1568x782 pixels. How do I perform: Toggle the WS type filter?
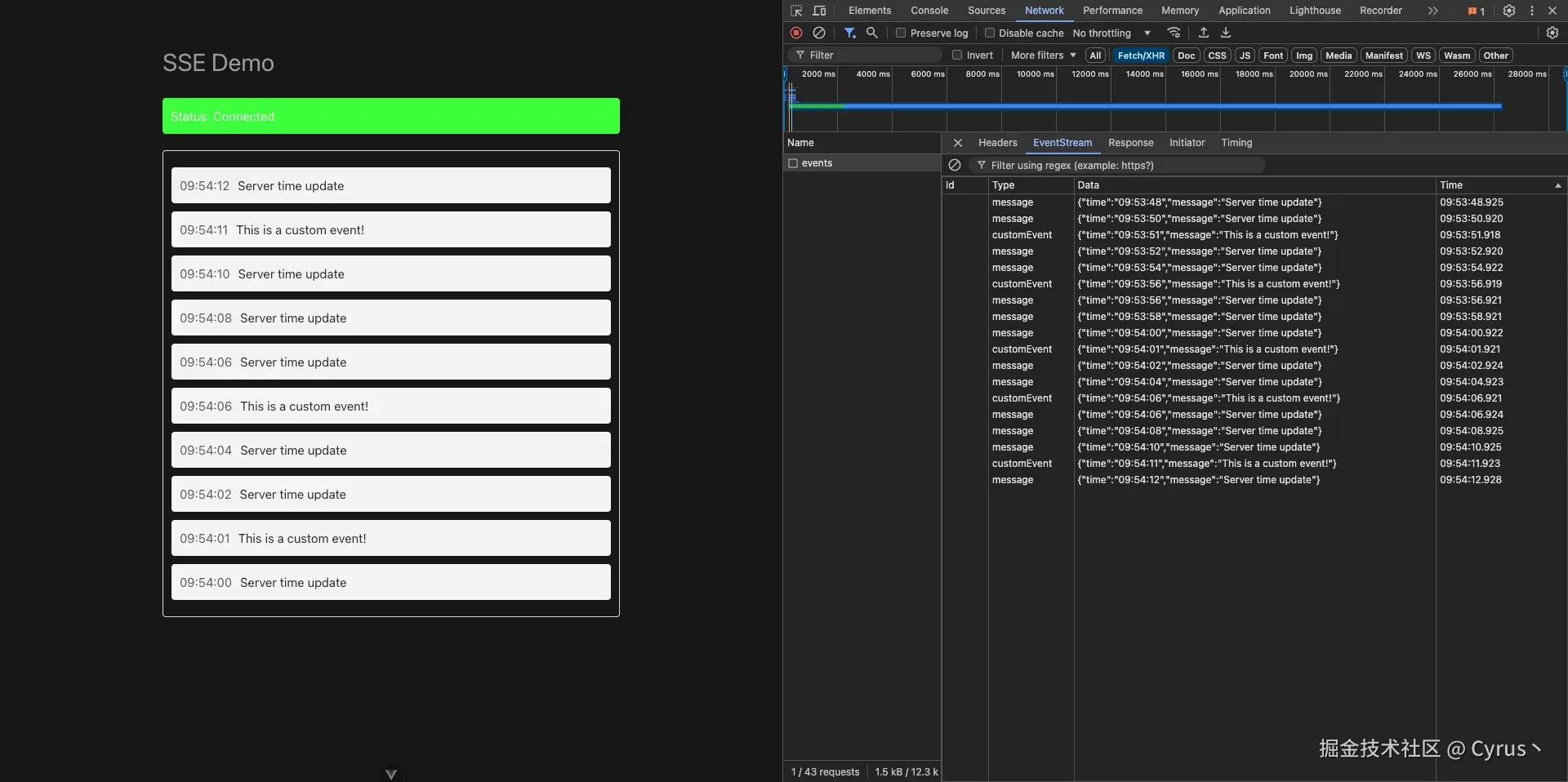point(1423,56)
